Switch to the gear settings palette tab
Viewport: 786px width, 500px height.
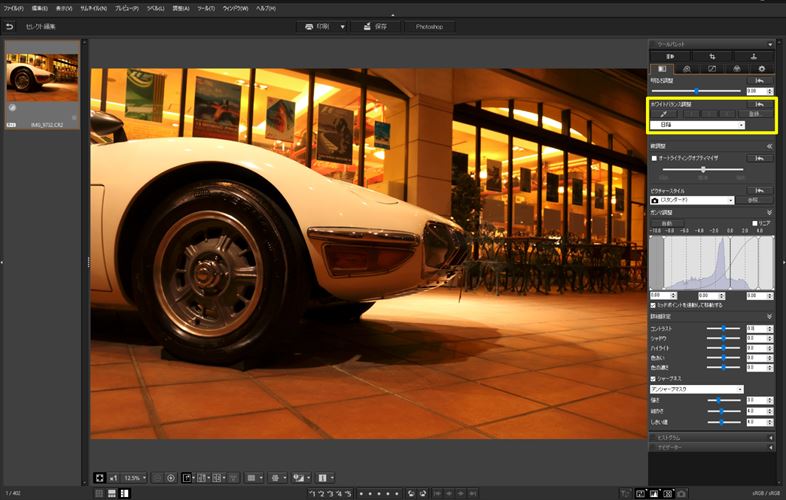[x=762, y=69]
